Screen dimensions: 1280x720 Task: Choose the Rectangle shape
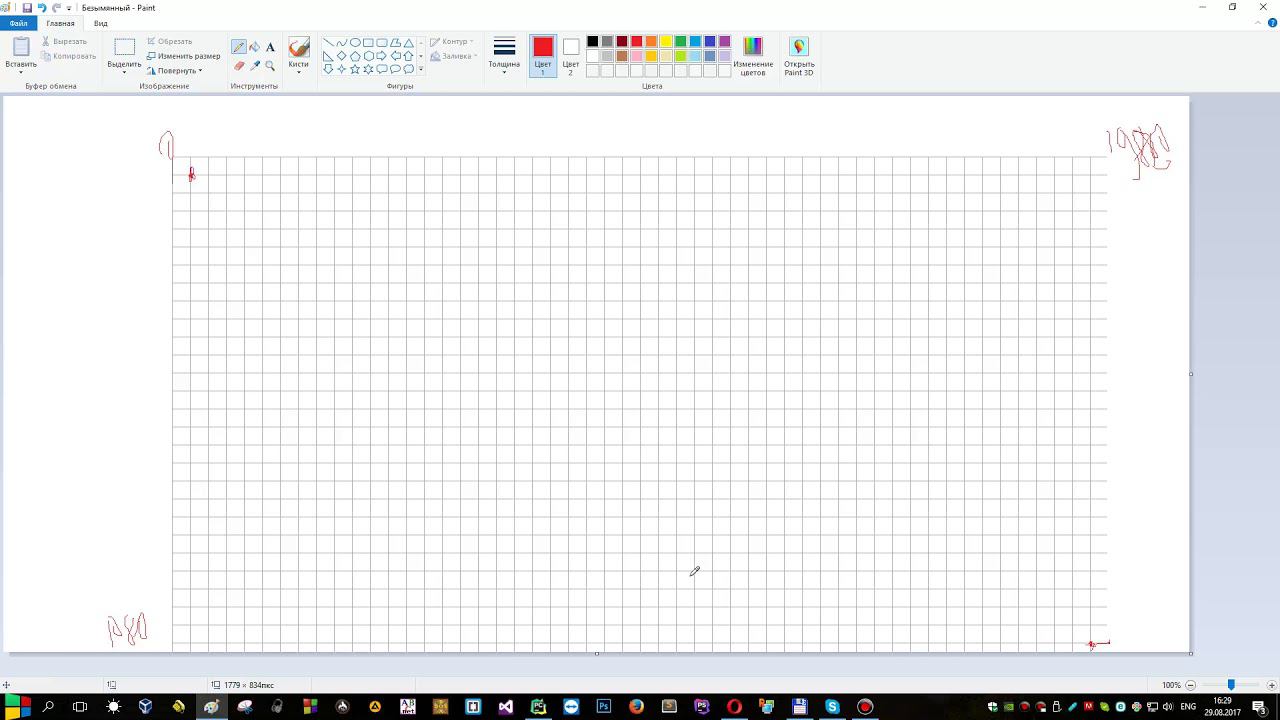pos(368,43)
